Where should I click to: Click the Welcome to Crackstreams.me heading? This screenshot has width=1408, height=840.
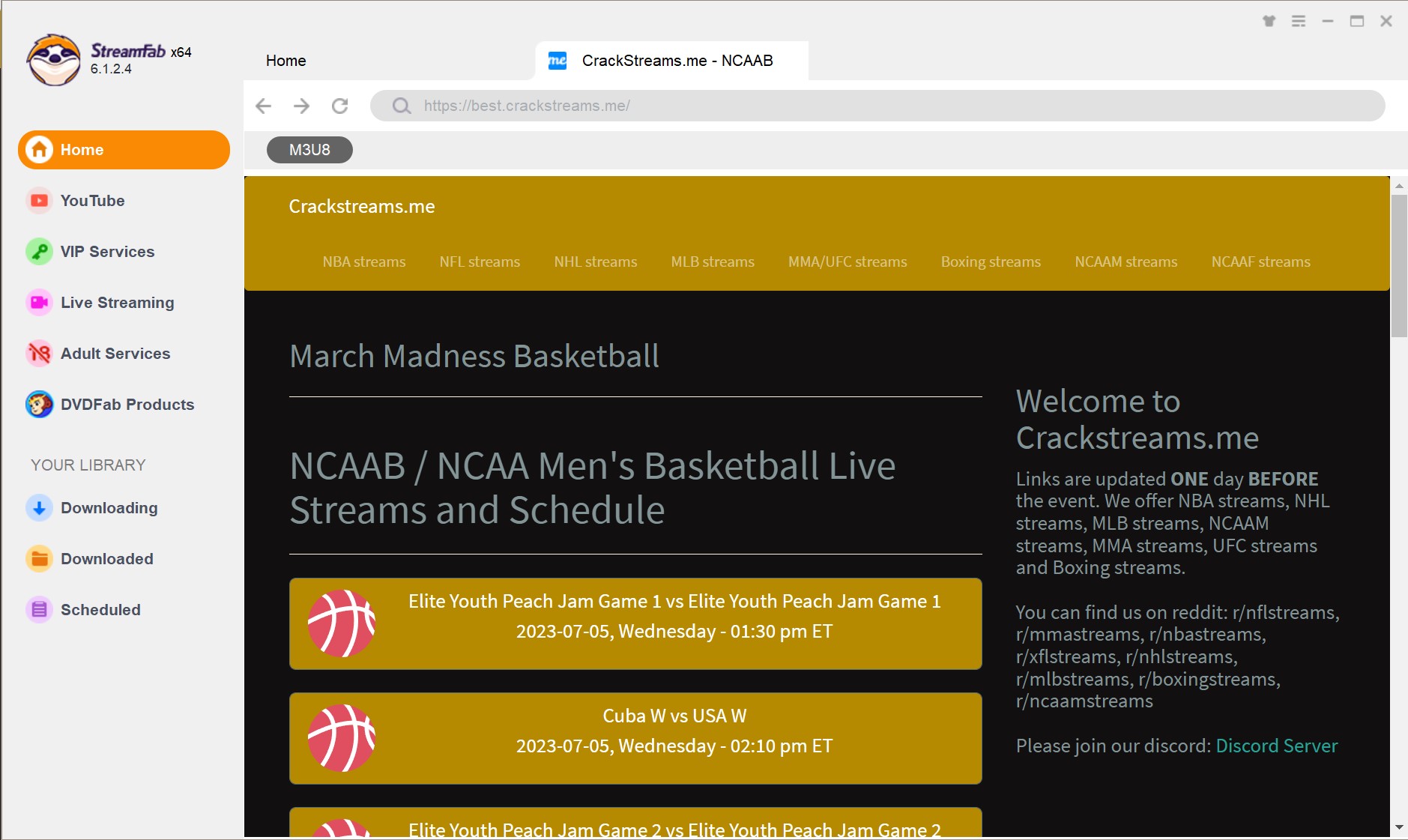pyautogui.click(x=1137, y=420)
